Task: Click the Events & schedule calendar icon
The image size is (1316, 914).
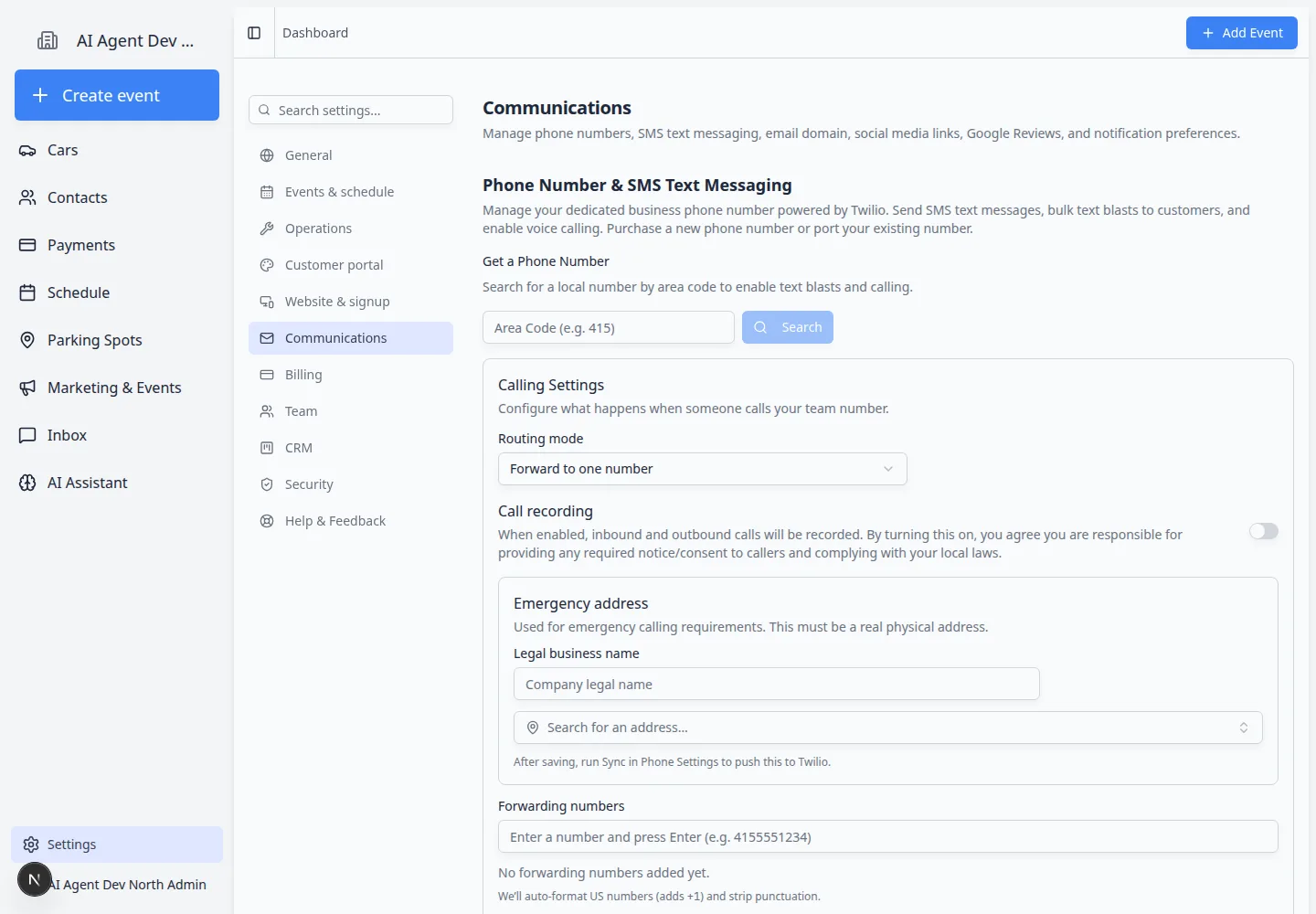Action: pyautogui.click(x=267, y=192)
